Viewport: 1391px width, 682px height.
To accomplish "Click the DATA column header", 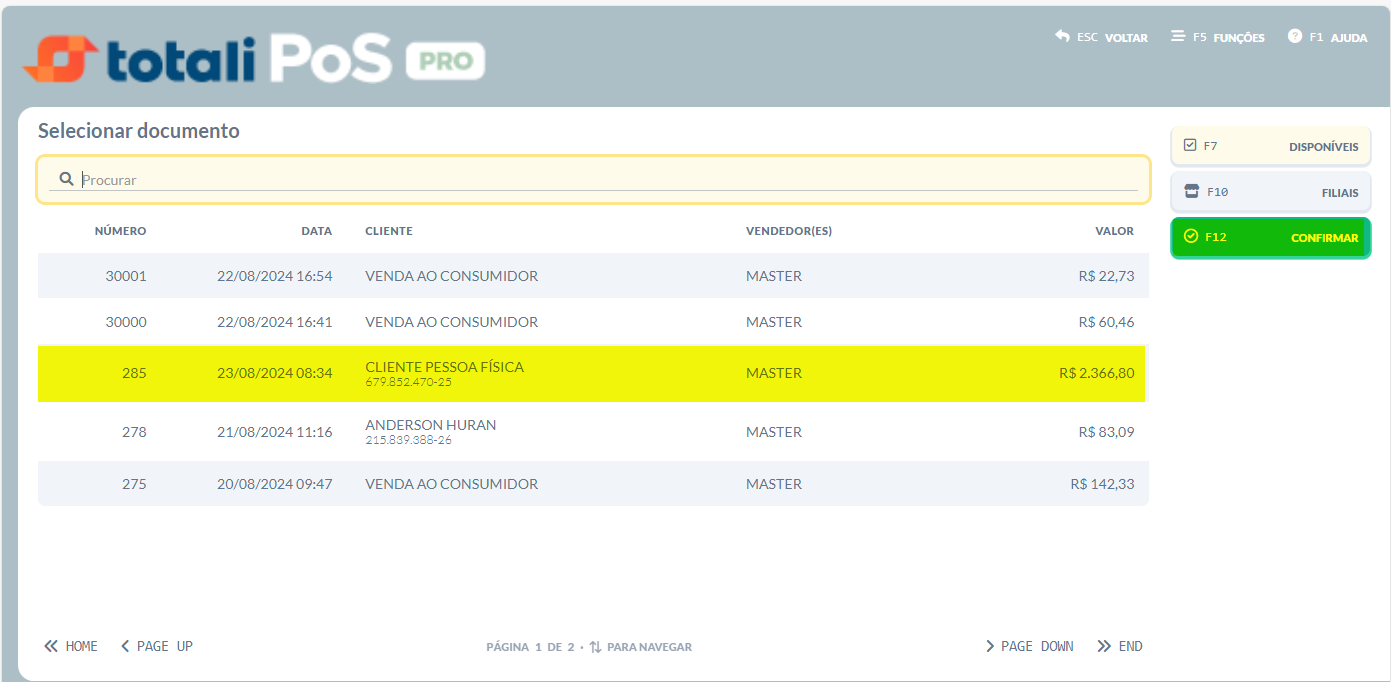I will (x=317, y=231).
